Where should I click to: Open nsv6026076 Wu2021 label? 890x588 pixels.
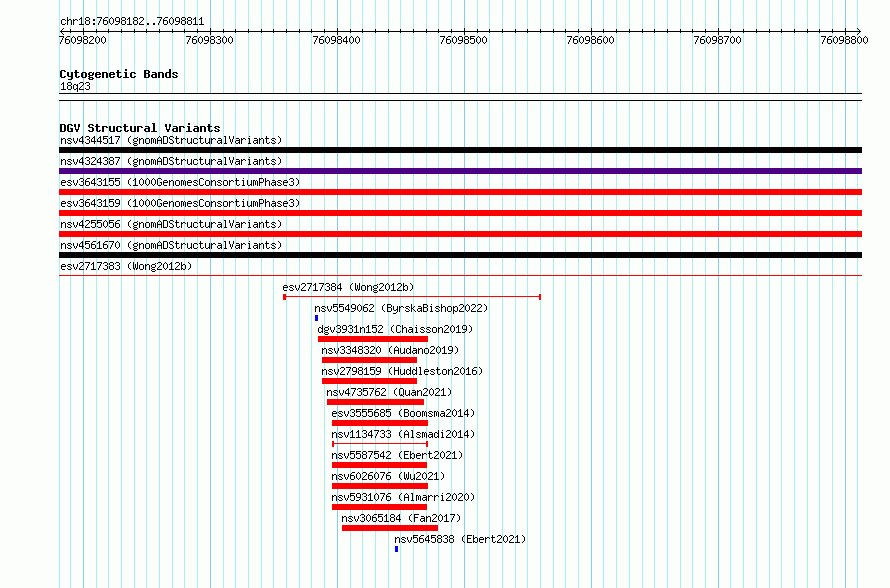tap(388, 476)
